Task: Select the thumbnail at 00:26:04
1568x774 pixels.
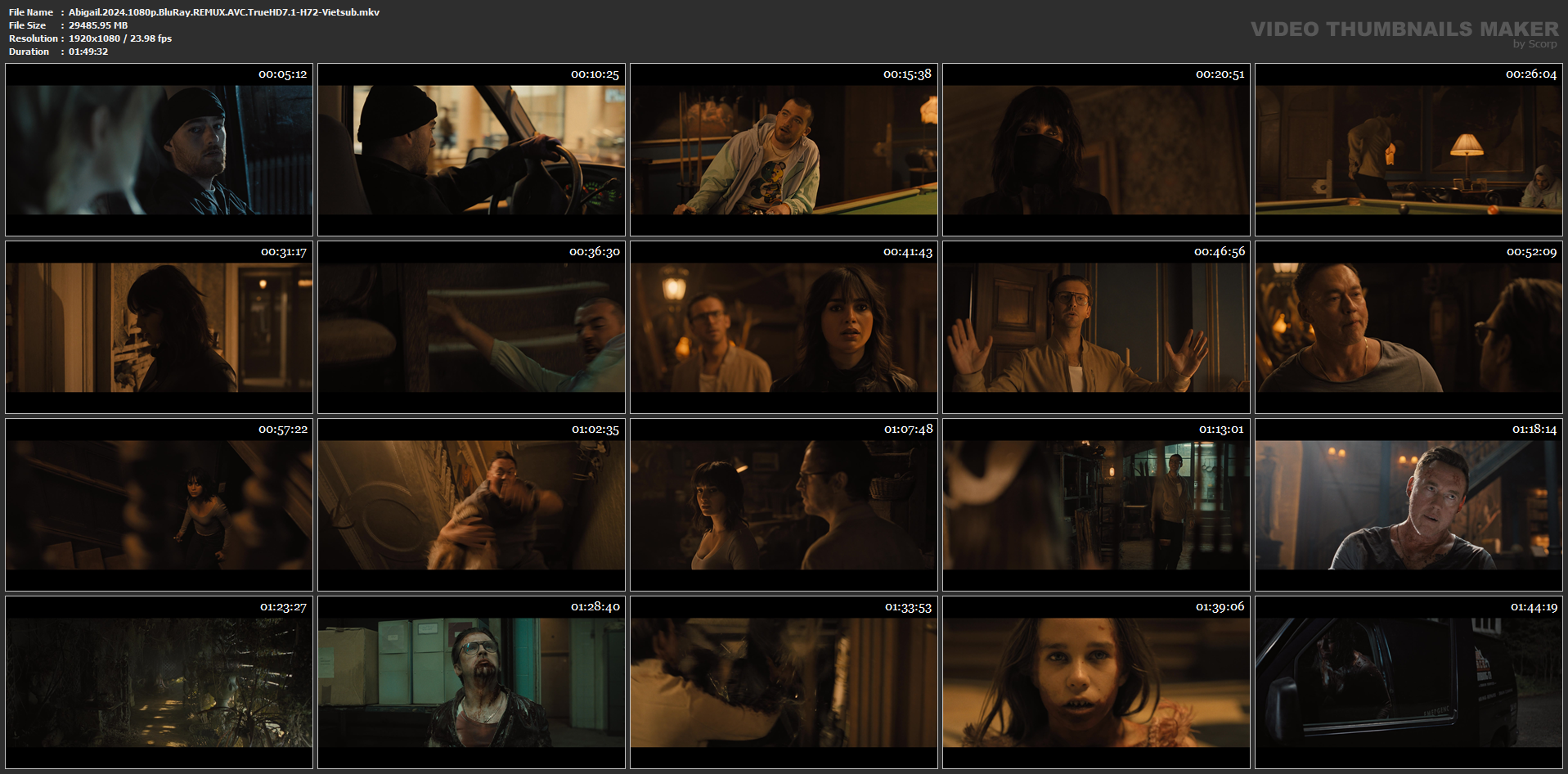Action: click(1409, 150)
